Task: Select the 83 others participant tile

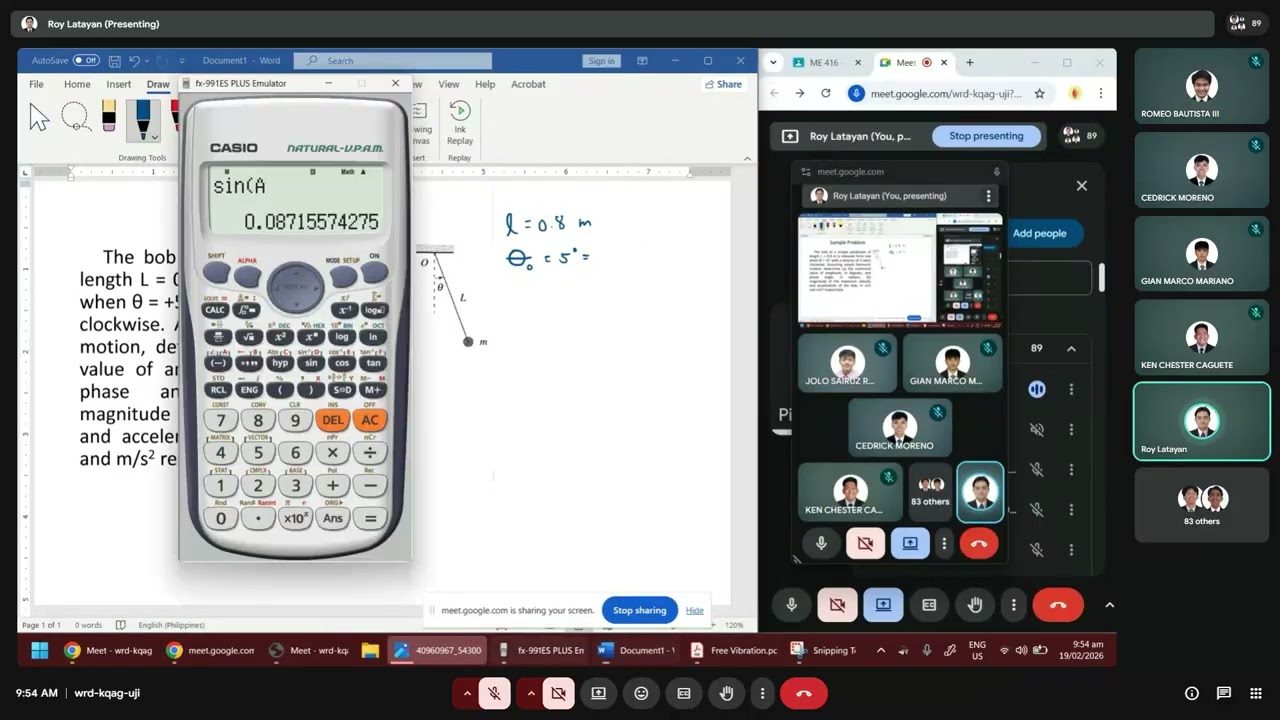Action: coord(1201,505)
